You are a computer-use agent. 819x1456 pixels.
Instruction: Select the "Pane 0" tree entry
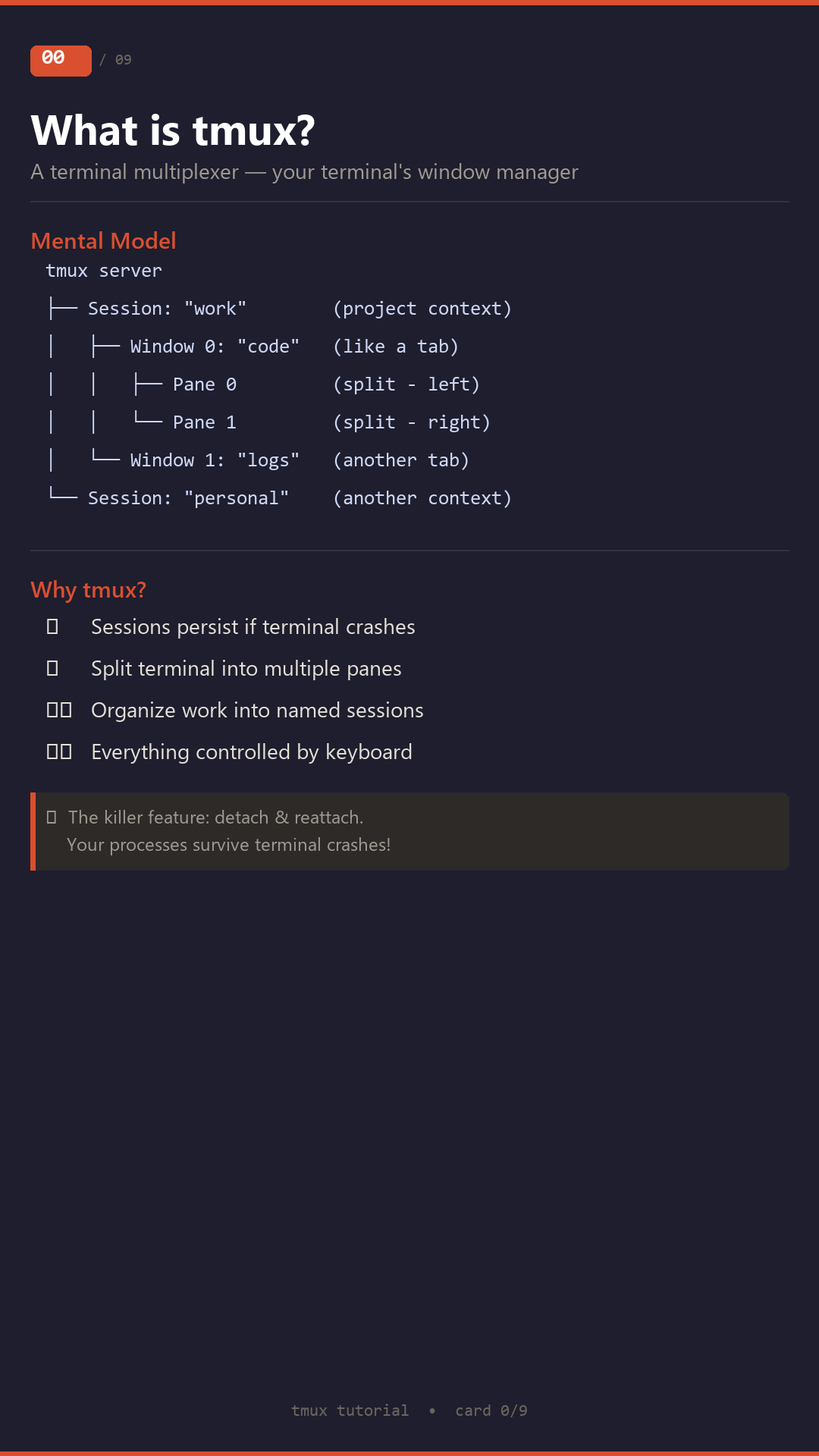(205, 384)
